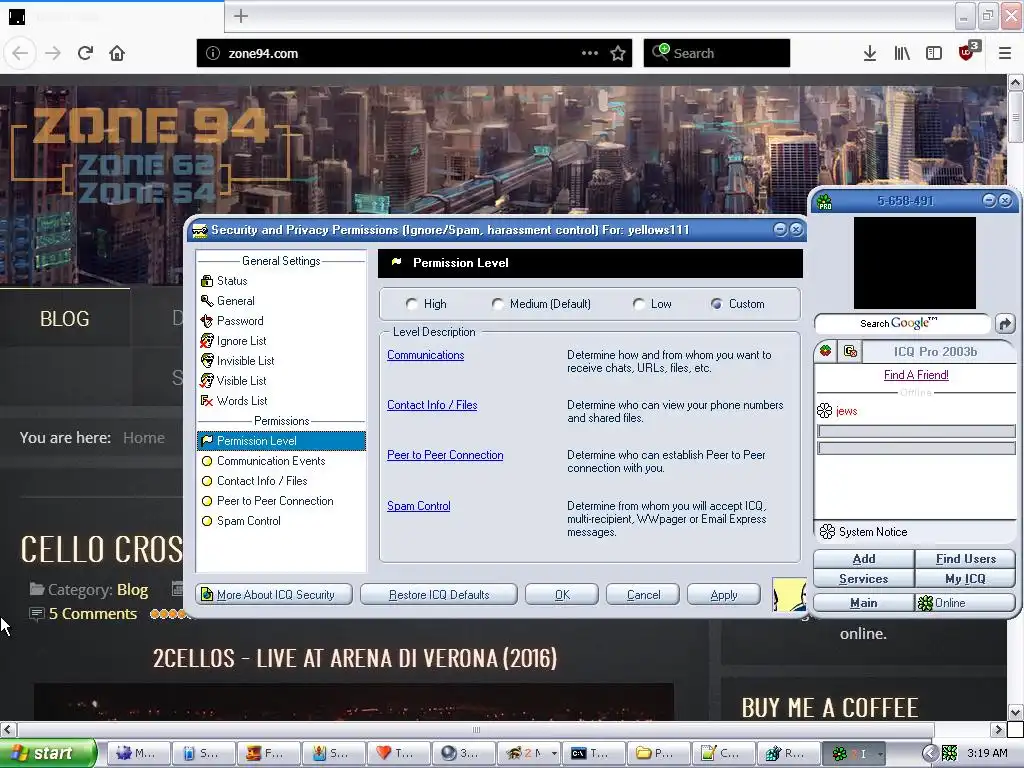1024x768 pixels.
Task: Go to browser home page
Action: pos(117,53)
